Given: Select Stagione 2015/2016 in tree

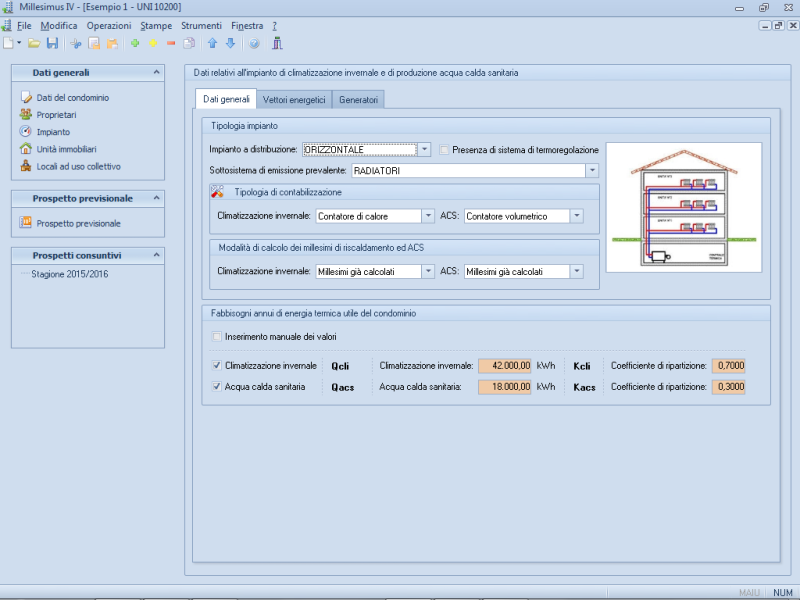Looking at the screenshot, I should pyautogui.click(x=69, y=274).
